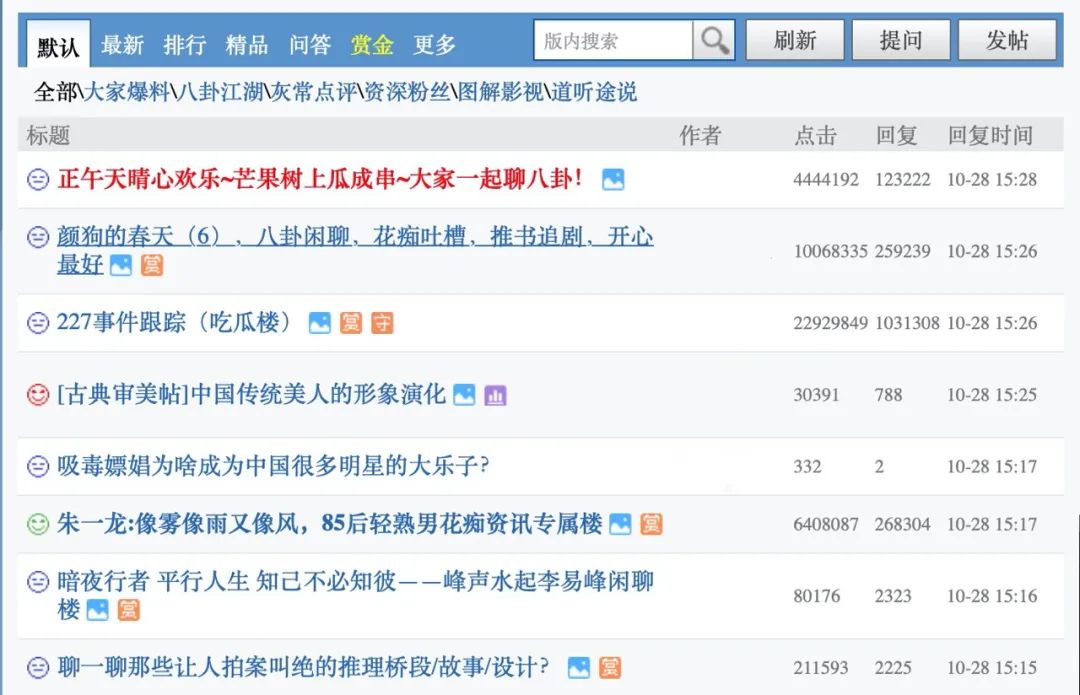The height and width of the screenshot is (695, 1080).
Task: Expand the 更多 tab menu
Action: (x=435, y=45)
